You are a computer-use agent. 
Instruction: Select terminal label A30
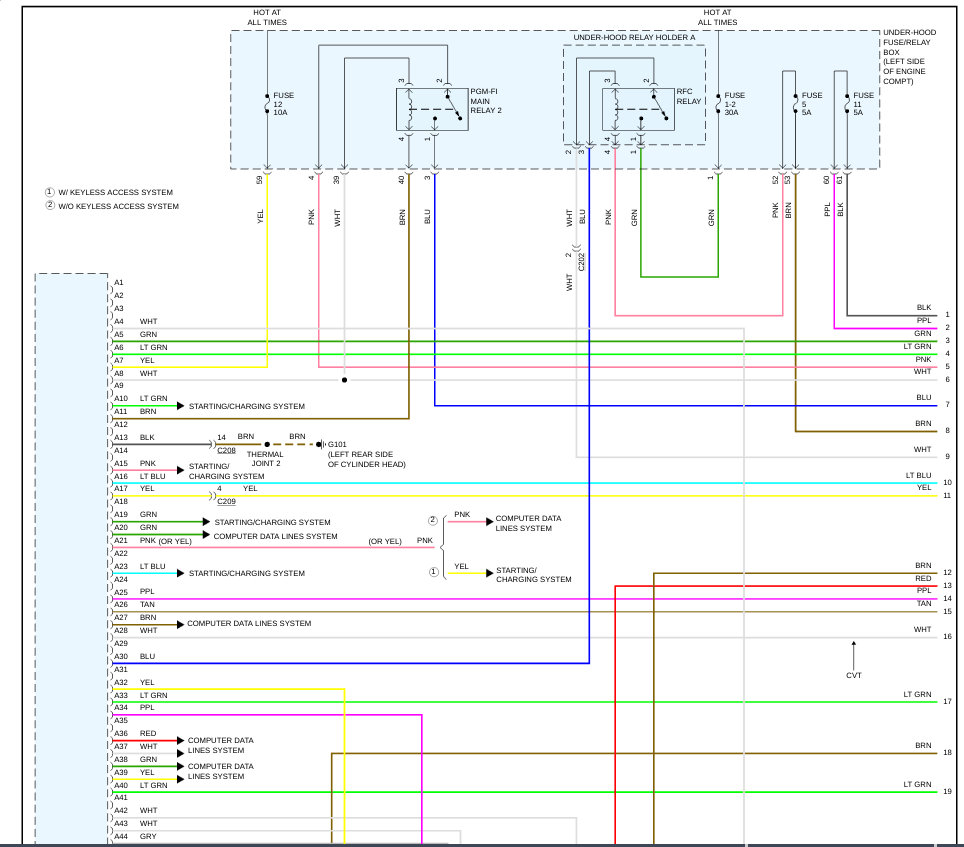[121, 656]
